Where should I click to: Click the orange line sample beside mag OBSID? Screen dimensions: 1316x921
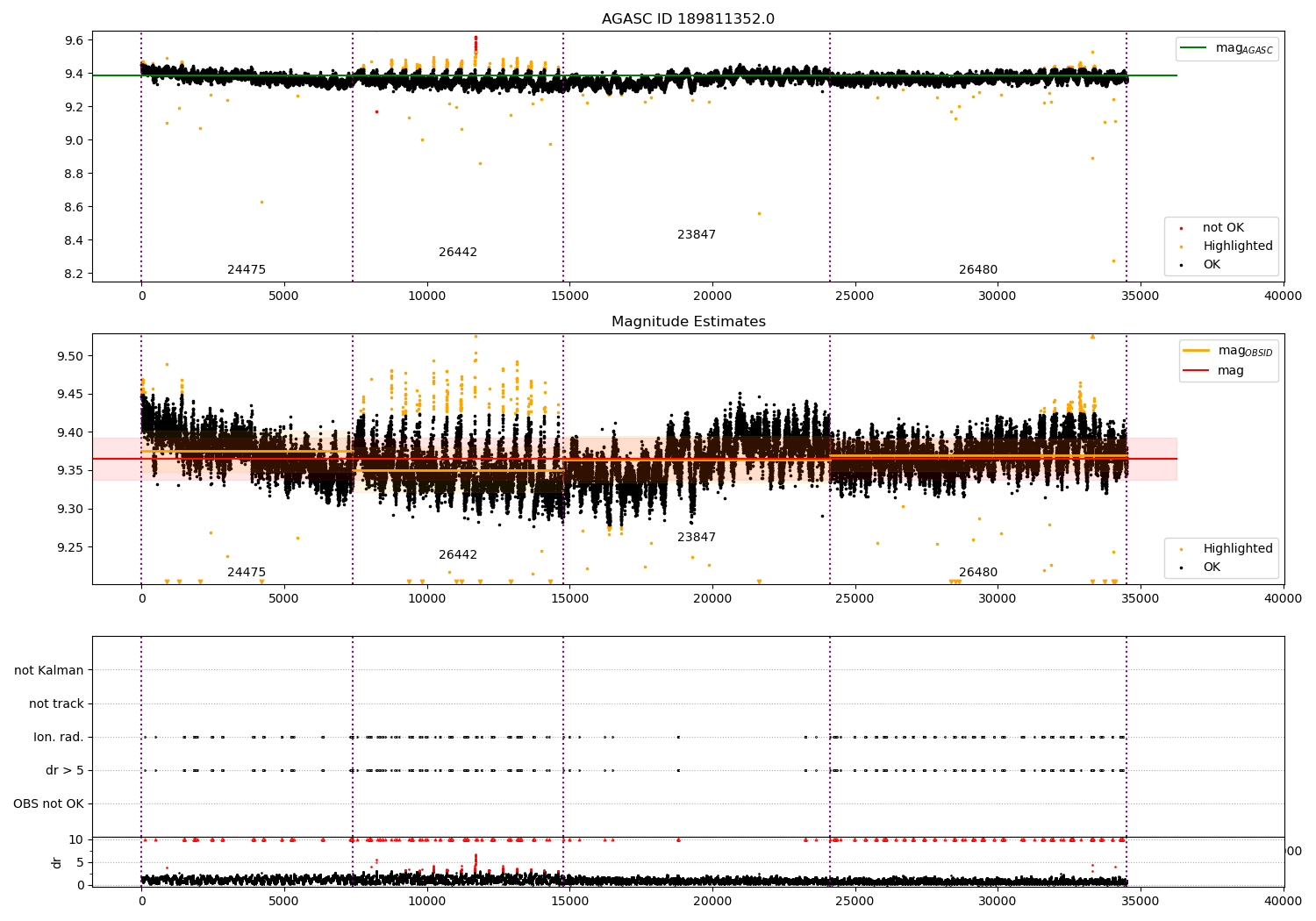click(x=1196, y=351)
